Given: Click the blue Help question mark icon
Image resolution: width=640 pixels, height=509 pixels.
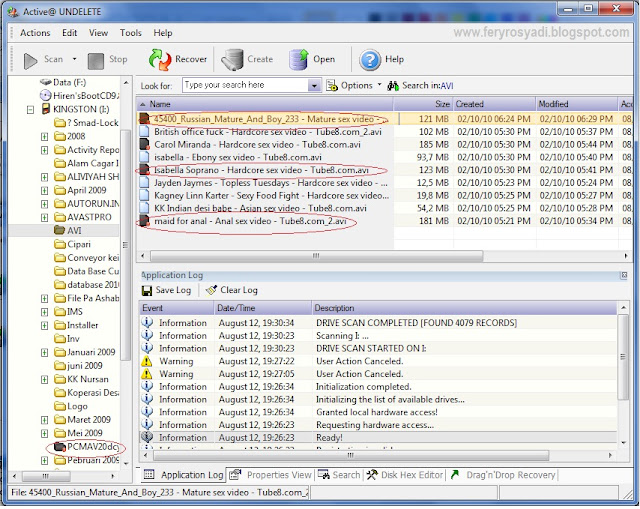Looking at the screenshot, I should click(x=370, y=60).
